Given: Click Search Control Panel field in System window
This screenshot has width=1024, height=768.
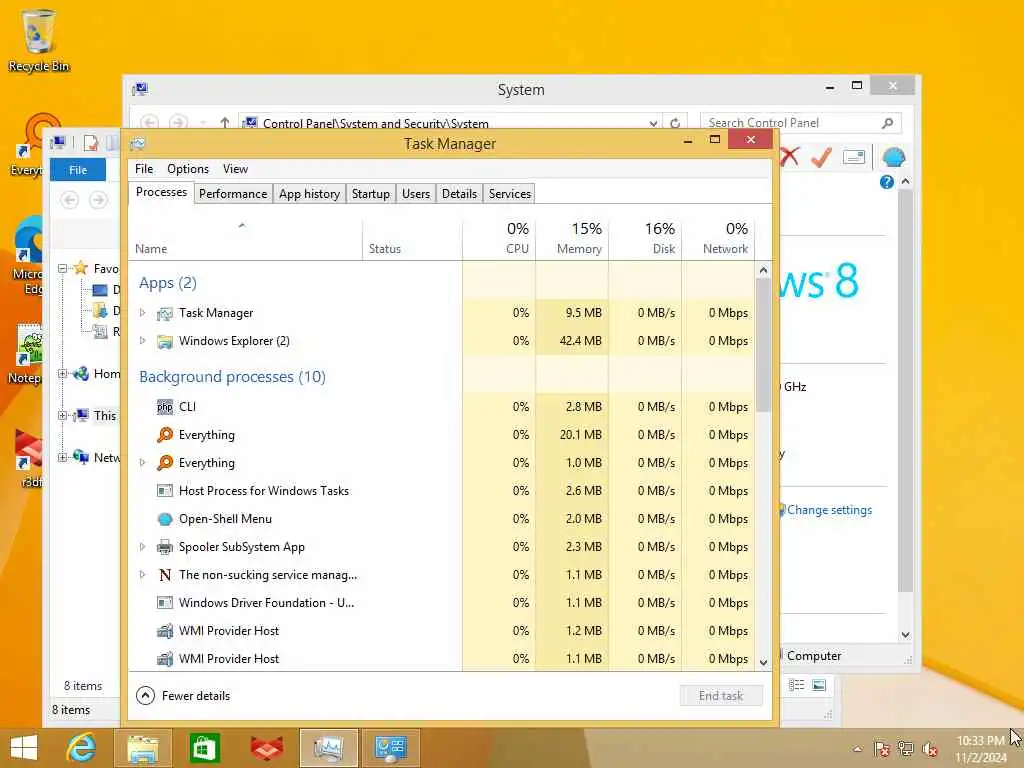Looking at the screenshot, I should [801, 123].
